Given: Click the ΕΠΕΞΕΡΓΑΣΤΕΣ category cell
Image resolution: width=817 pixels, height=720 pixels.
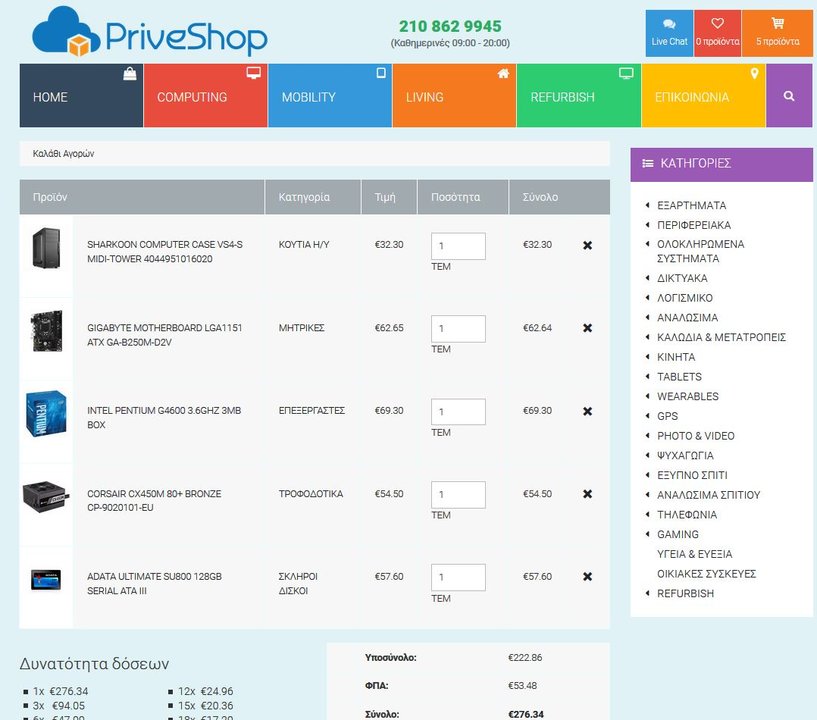Looking at the screenshot, I should tap(312, 411).
